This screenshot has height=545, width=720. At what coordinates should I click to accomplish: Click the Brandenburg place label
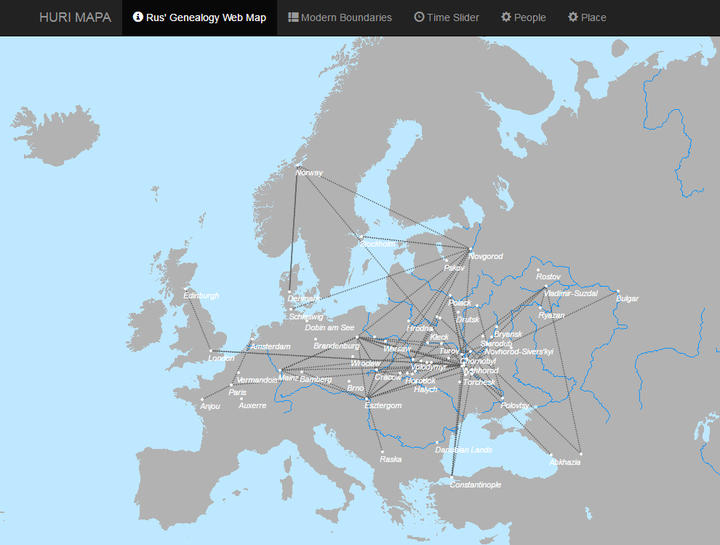coord(337,345)
